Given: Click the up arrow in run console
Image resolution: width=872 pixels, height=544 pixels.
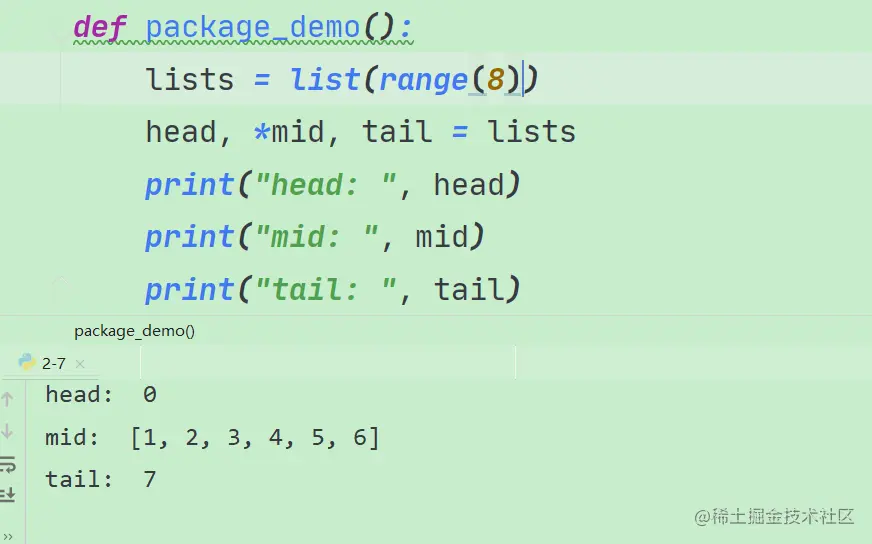Looking at the screenshot, I should [x=7, y=399].
